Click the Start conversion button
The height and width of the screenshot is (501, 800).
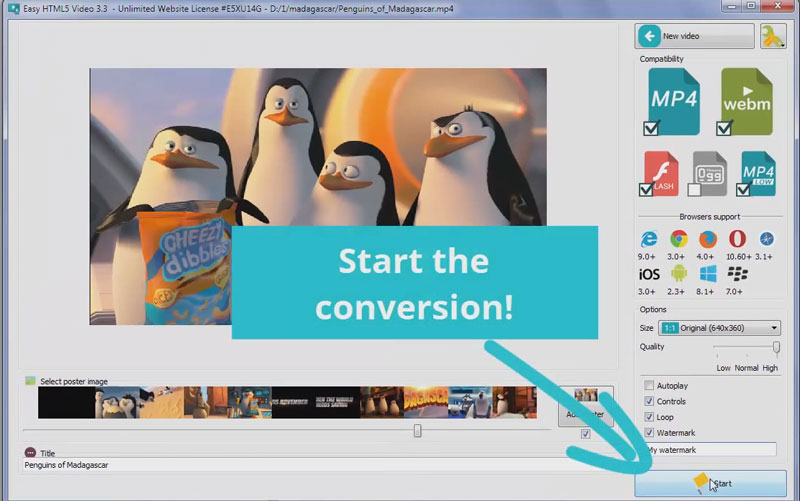(x=710, y=484)
